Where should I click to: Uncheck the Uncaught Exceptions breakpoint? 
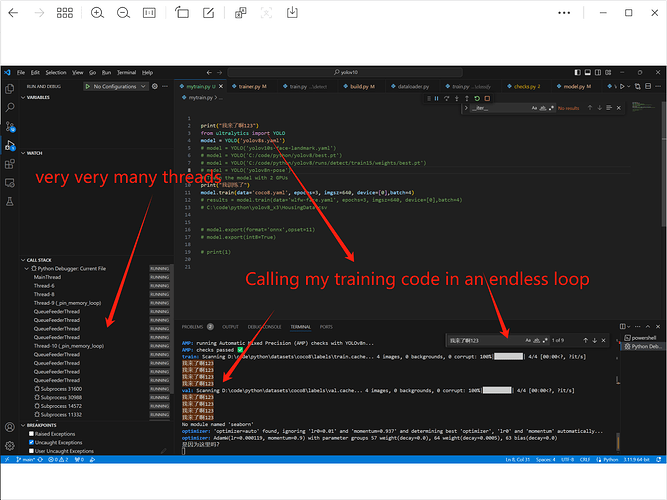[31, 442]
